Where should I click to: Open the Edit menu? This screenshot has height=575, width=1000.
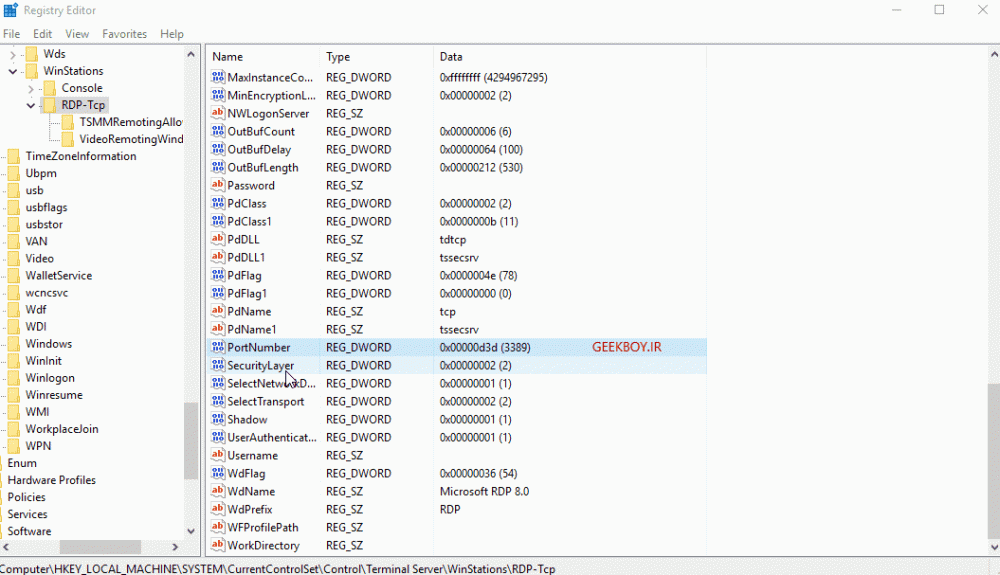42,34
